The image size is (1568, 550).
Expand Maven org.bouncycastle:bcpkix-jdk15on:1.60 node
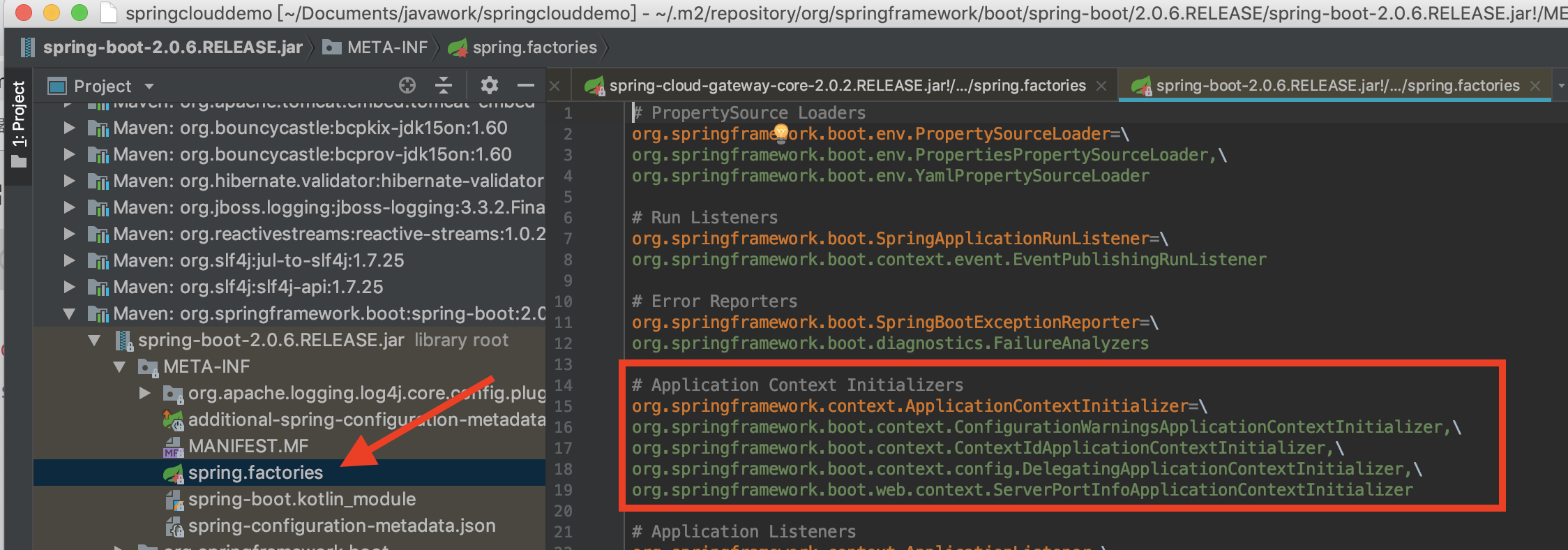click(x=69, y=128)
